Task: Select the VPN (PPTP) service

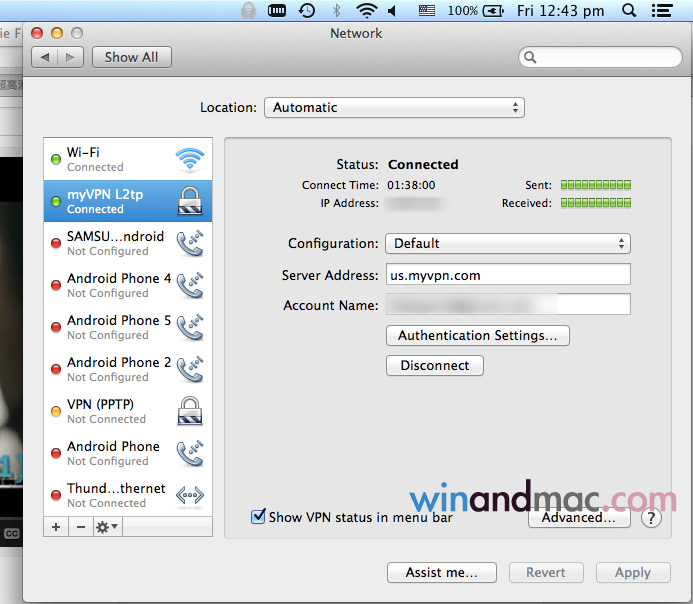Action: pos(128,411)
